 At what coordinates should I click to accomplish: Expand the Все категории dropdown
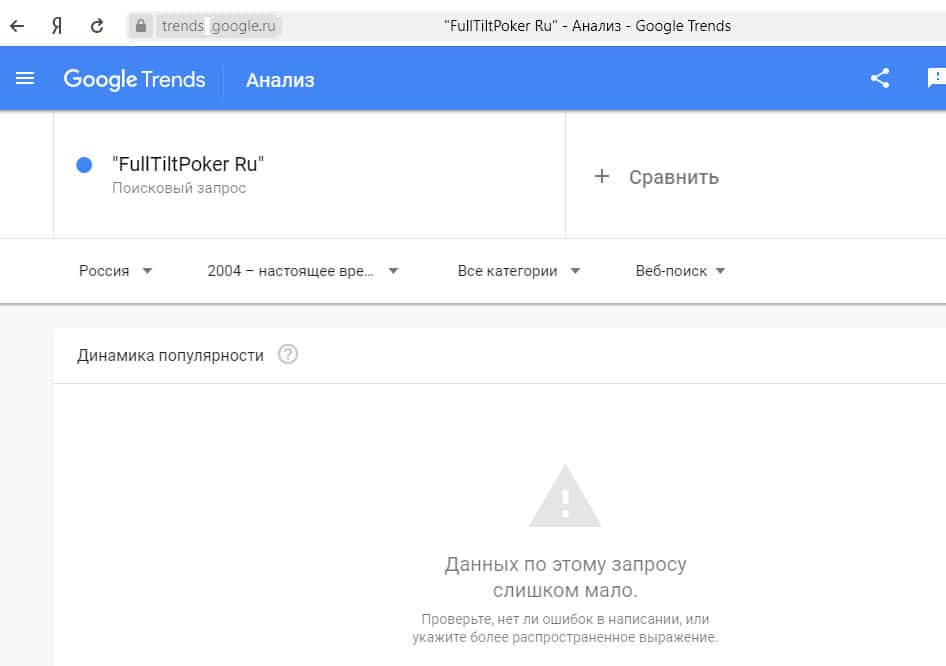click(518, 271)
